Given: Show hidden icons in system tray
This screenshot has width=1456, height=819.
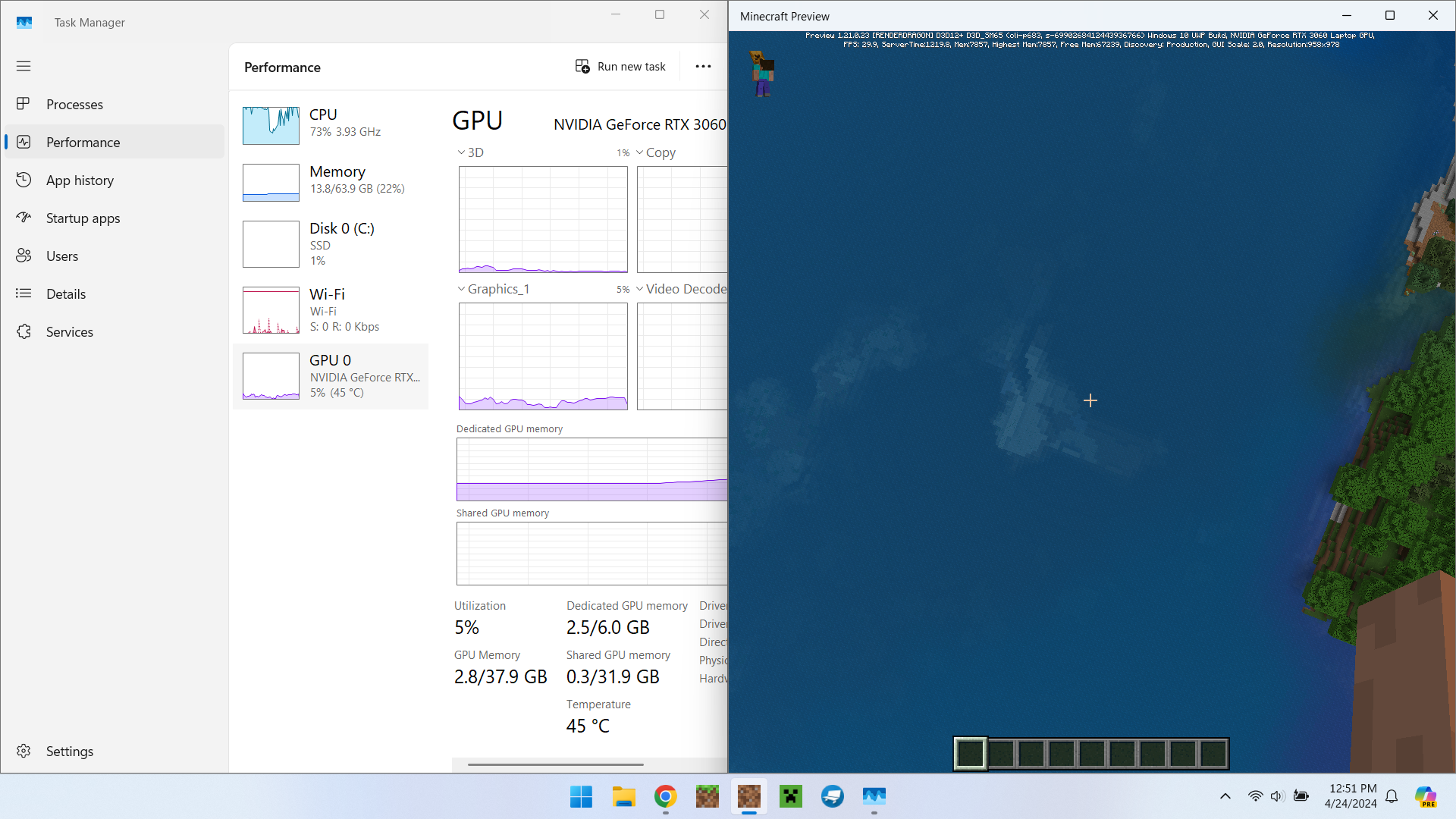Looking at the screenshot, I should [x=1225, y=796].
